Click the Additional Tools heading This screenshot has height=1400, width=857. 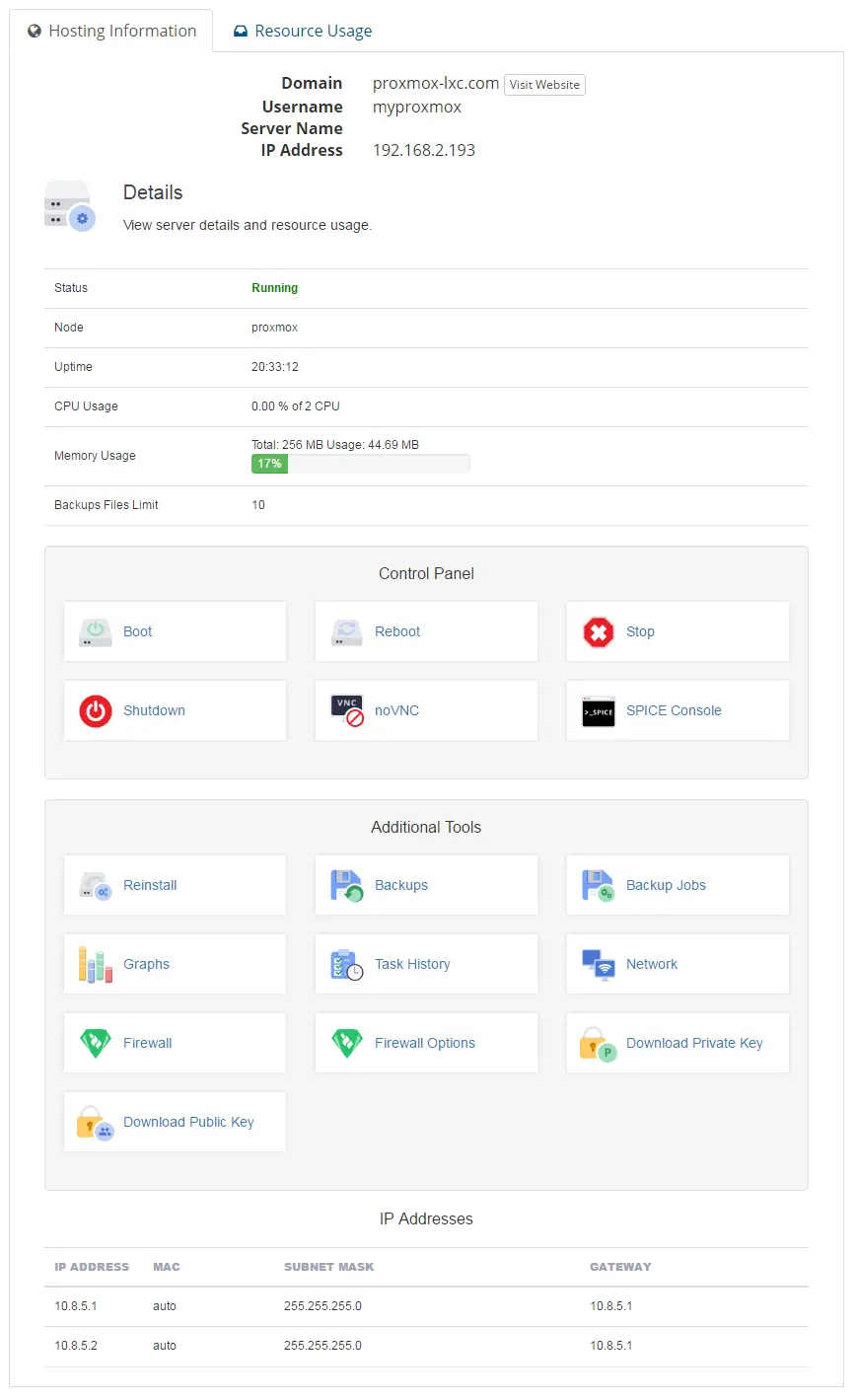coord(426,827)
